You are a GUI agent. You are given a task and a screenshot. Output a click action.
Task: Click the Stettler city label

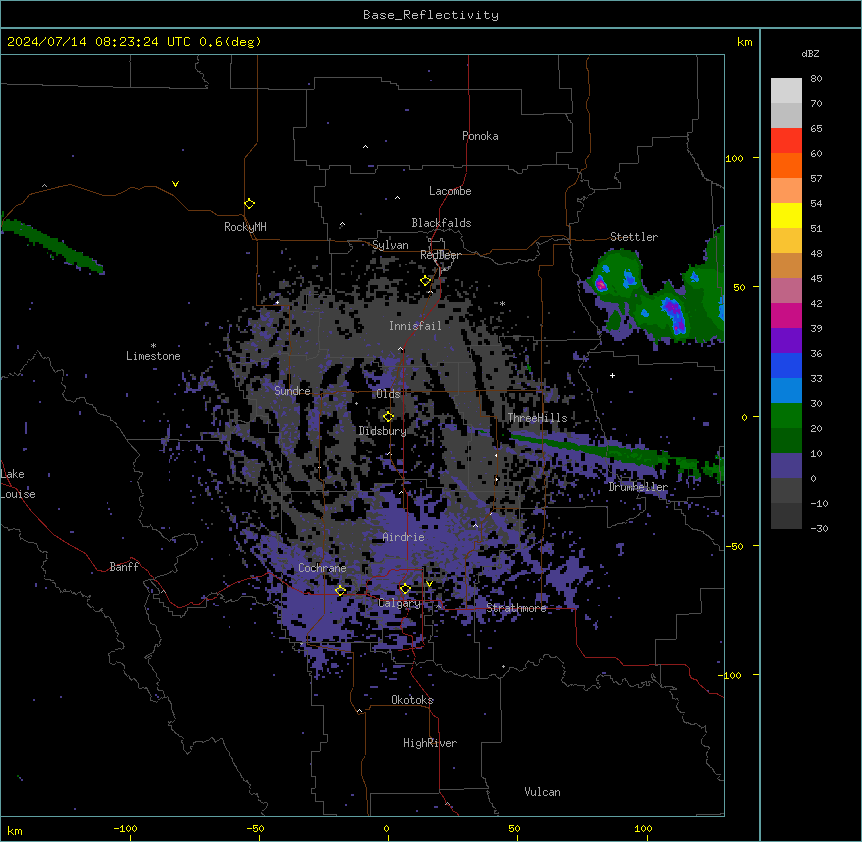(634, 237)
